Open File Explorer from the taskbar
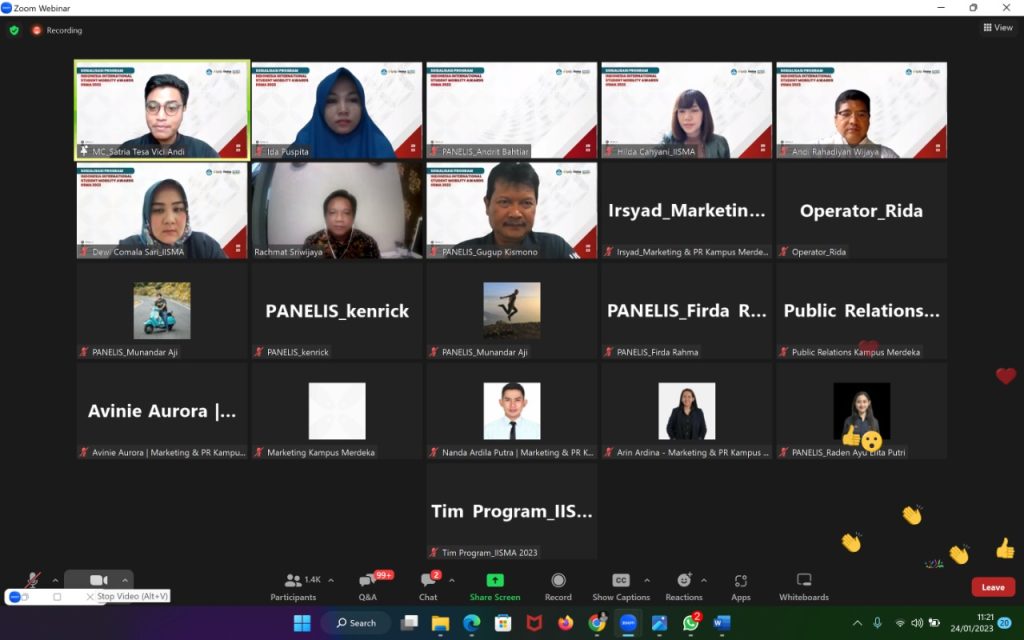Viewport: 1024px width, 640px height. pos(441,623)
